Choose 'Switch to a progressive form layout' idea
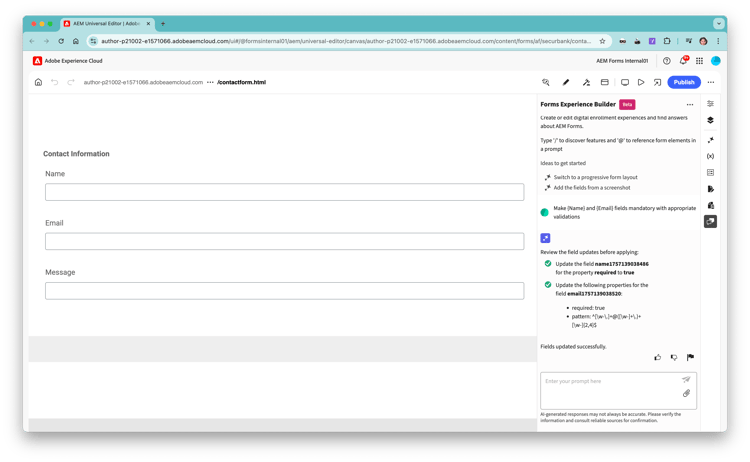Screen dimensions: 750x462 (595, 177)
